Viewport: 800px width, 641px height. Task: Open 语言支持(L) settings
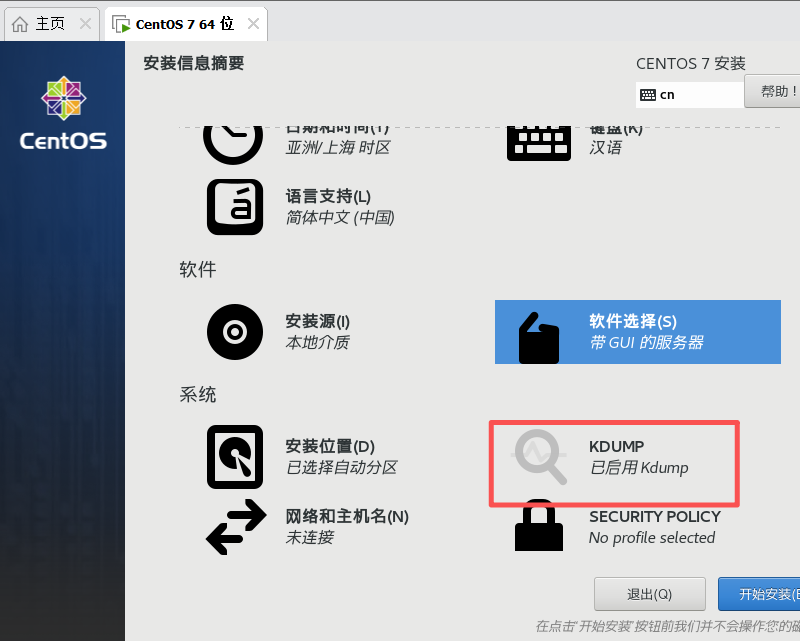click(328, 196)
